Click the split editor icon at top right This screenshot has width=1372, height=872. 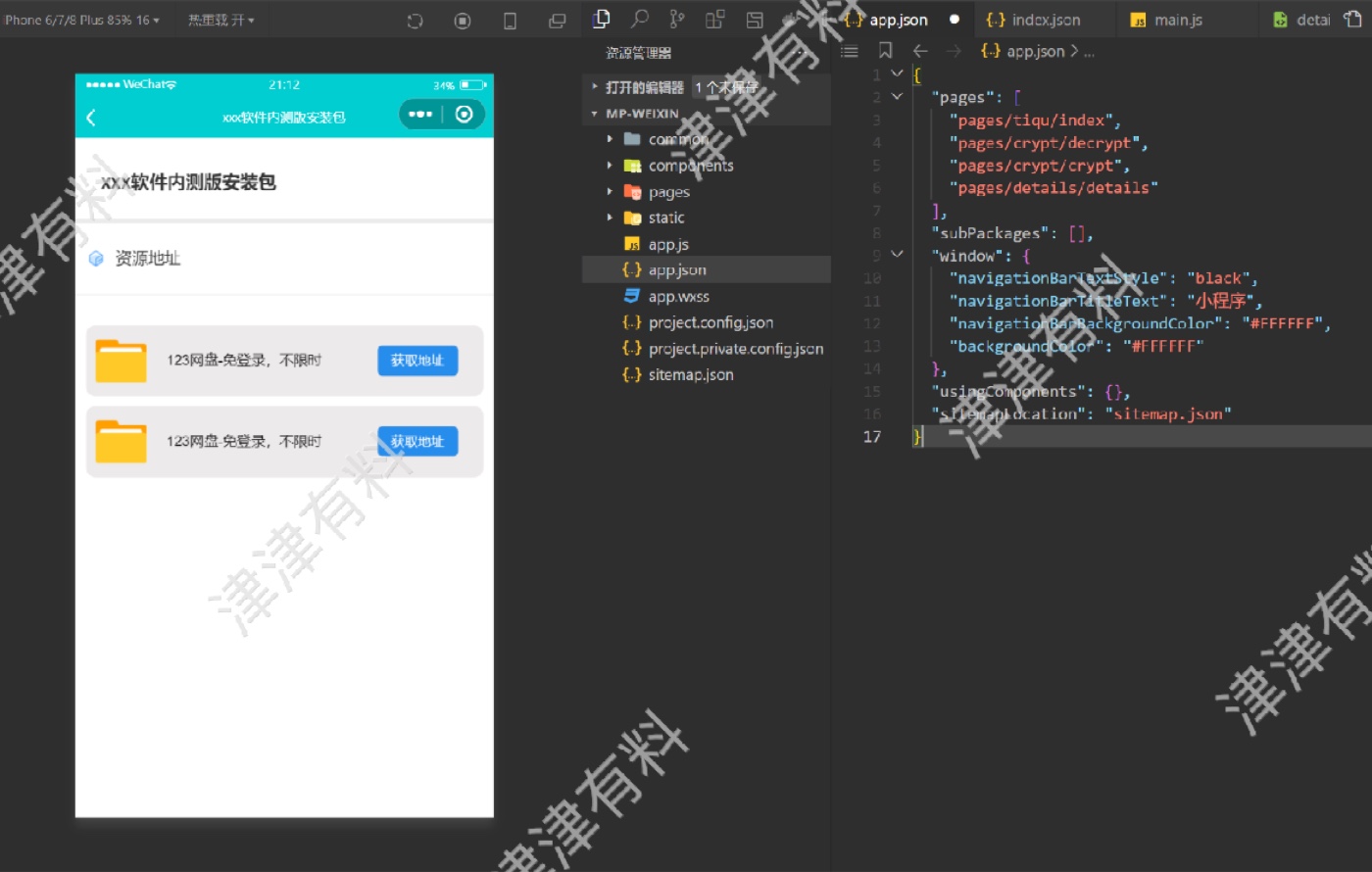[x=1353, y=19]
